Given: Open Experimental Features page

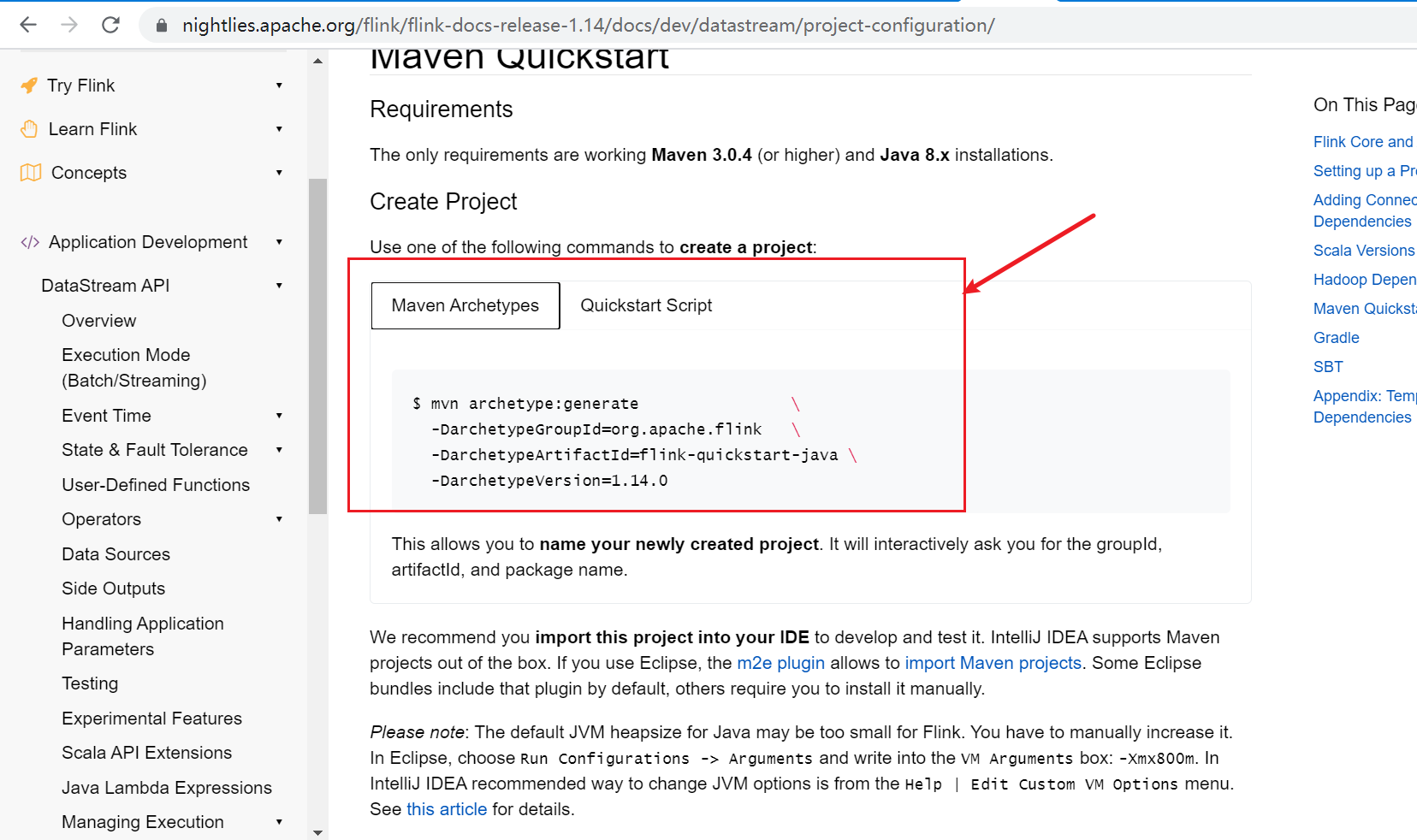Looking at the screenshot, I should click(151, 719).
